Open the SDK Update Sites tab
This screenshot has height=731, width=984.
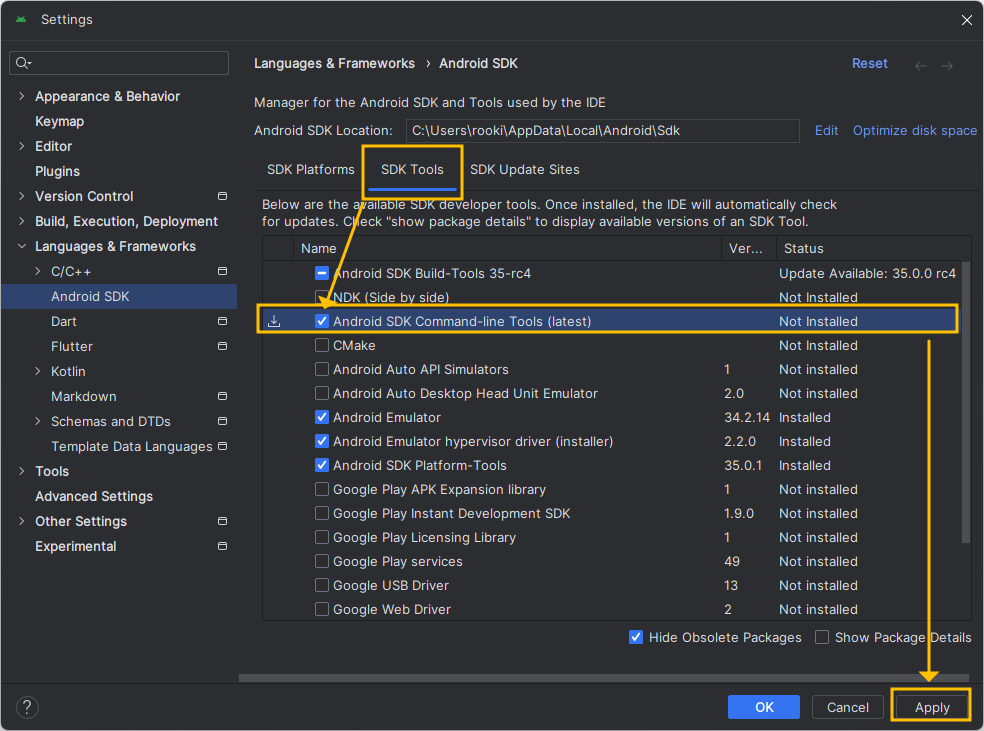click(x=525, y=169)
